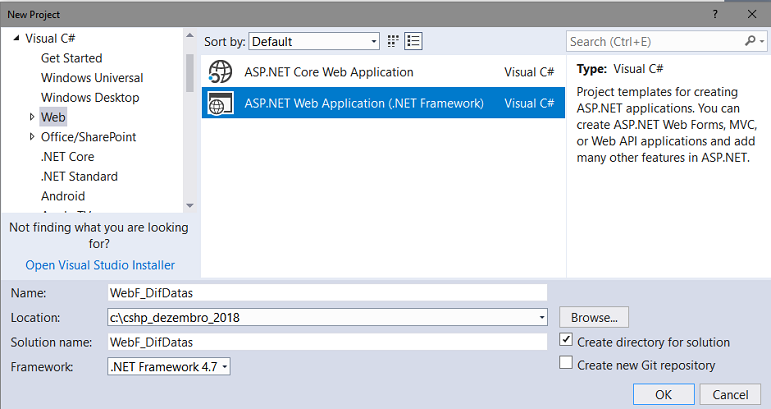Open the Location path dropdown

(541, 317)
